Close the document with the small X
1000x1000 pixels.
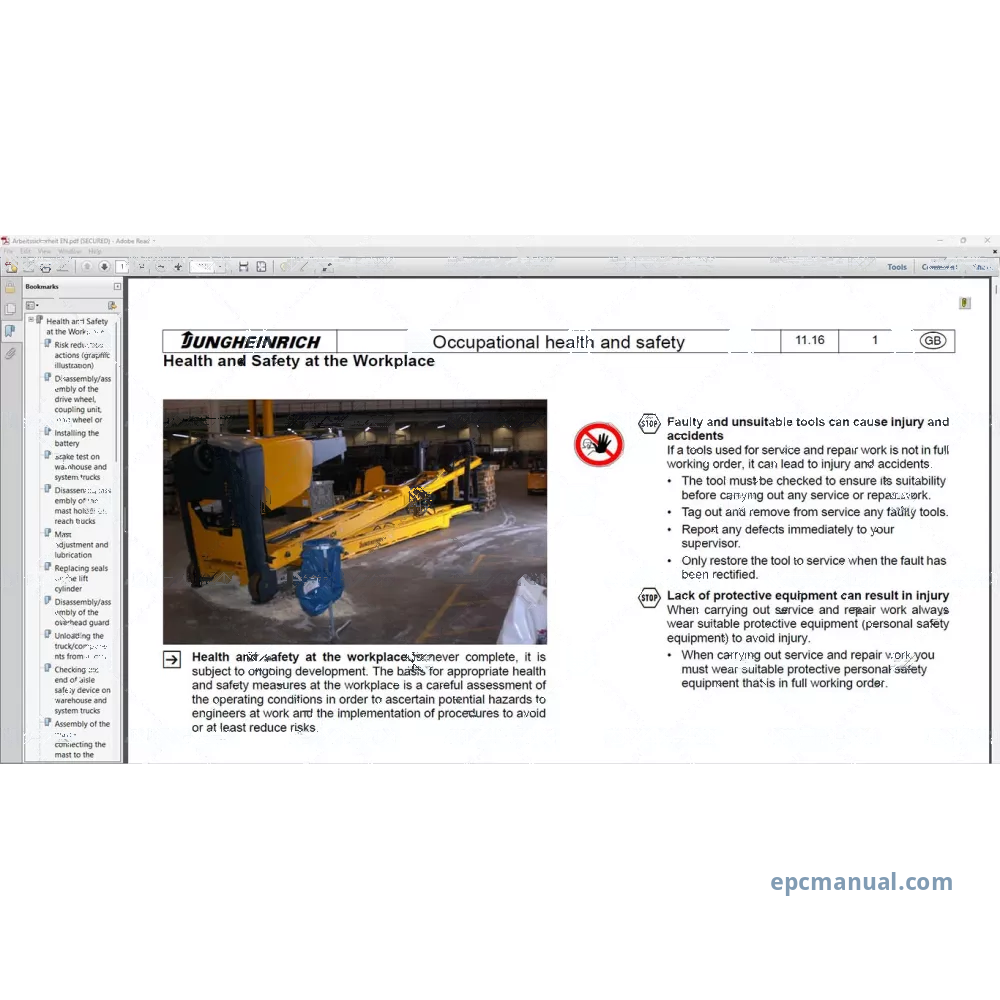coord(994,252)
